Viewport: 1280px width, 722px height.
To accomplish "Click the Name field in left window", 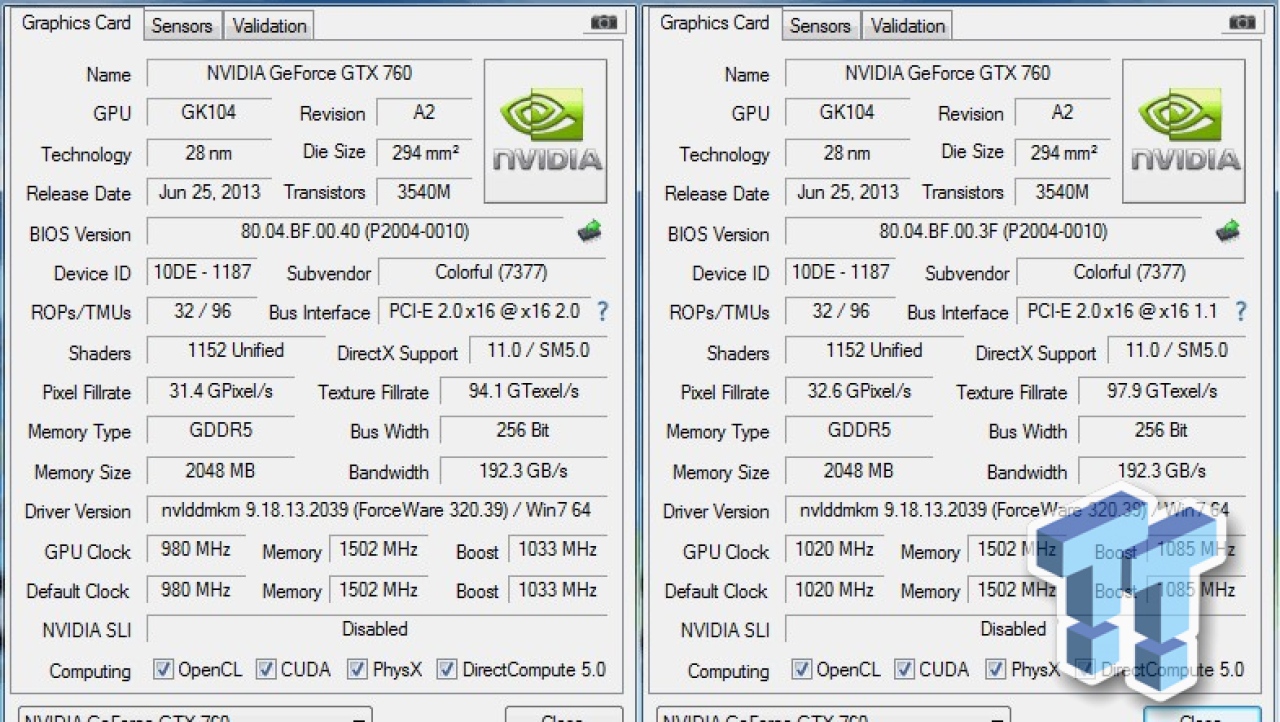I will [x=309, y=73].
